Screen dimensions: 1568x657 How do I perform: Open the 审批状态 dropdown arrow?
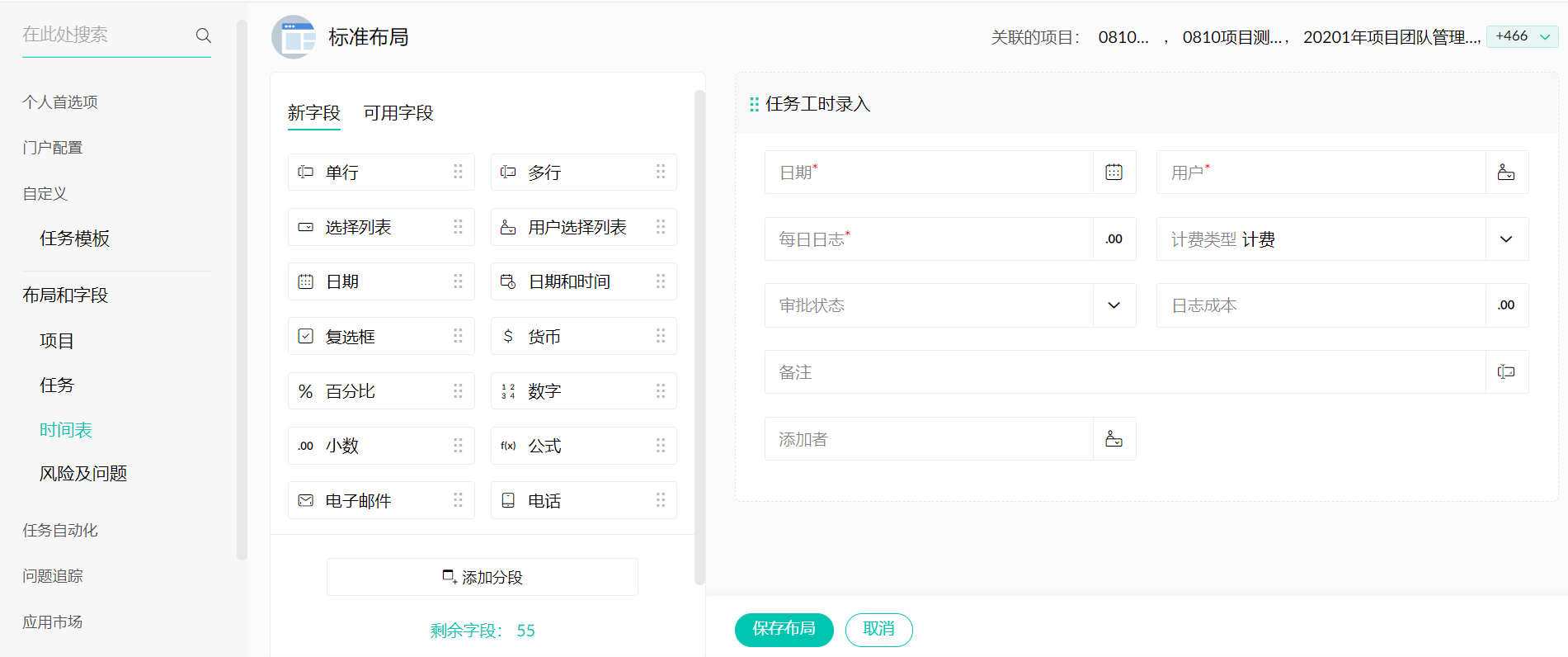pyautogui.click(x=1114, y=305)
